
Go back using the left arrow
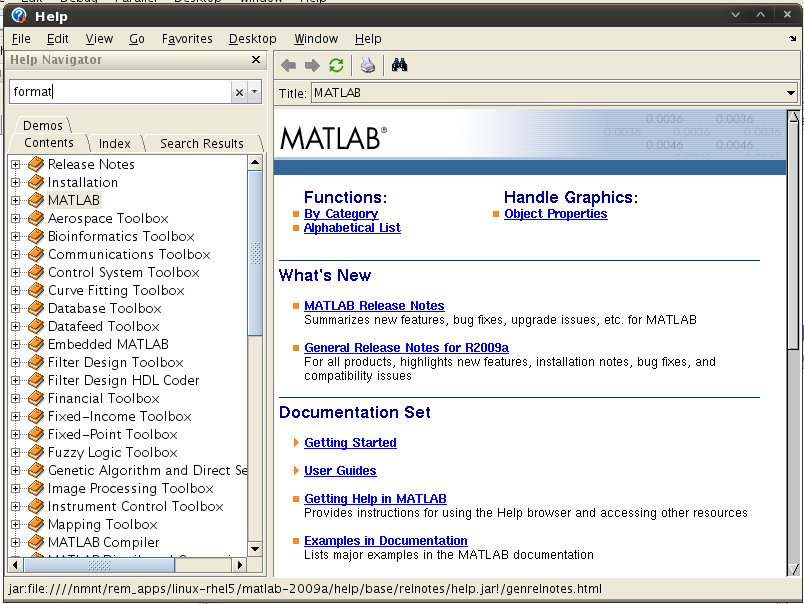click(x=289, y=66)
